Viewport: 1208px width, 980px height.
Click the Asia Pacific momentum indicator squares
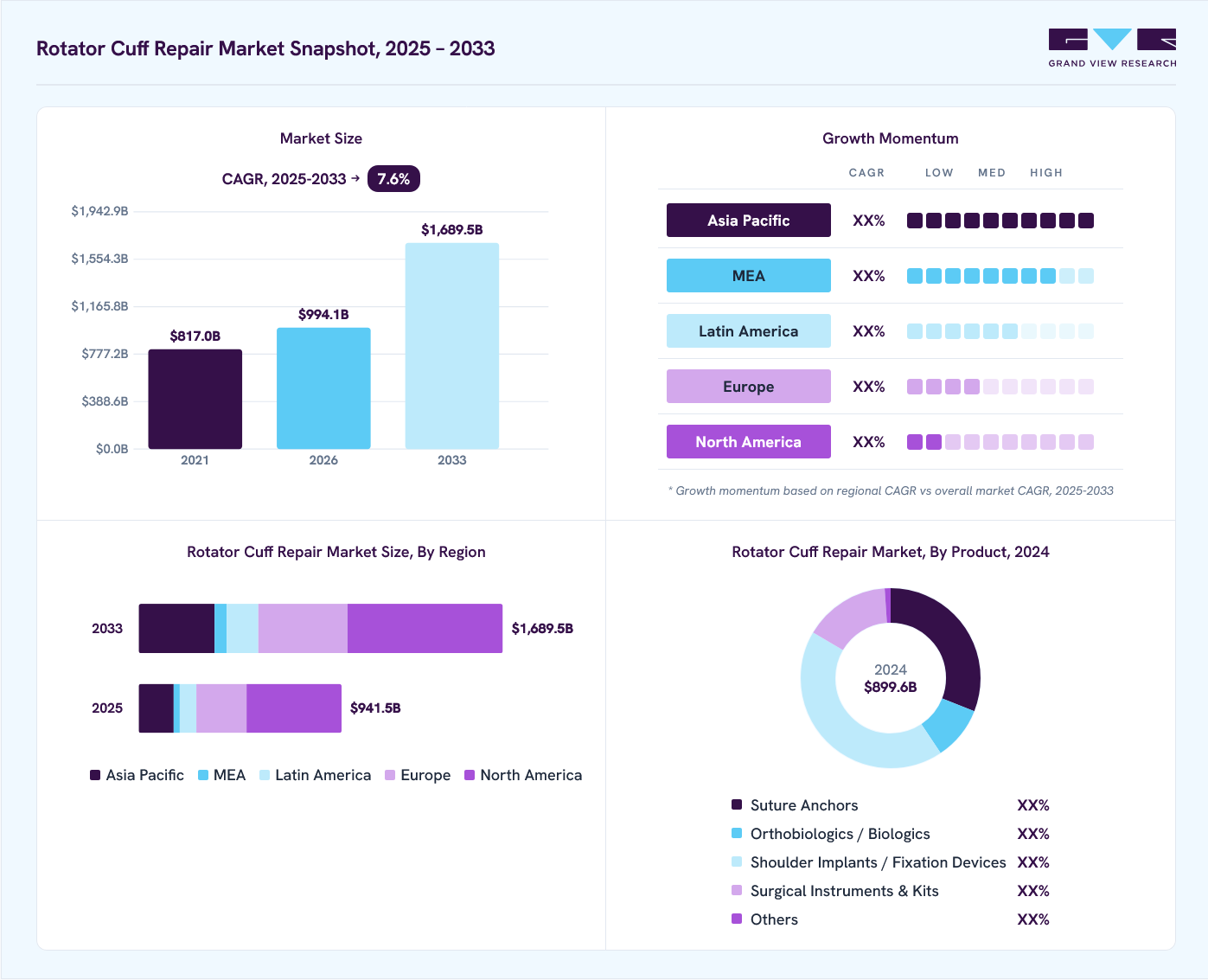tap(1000, 221)
